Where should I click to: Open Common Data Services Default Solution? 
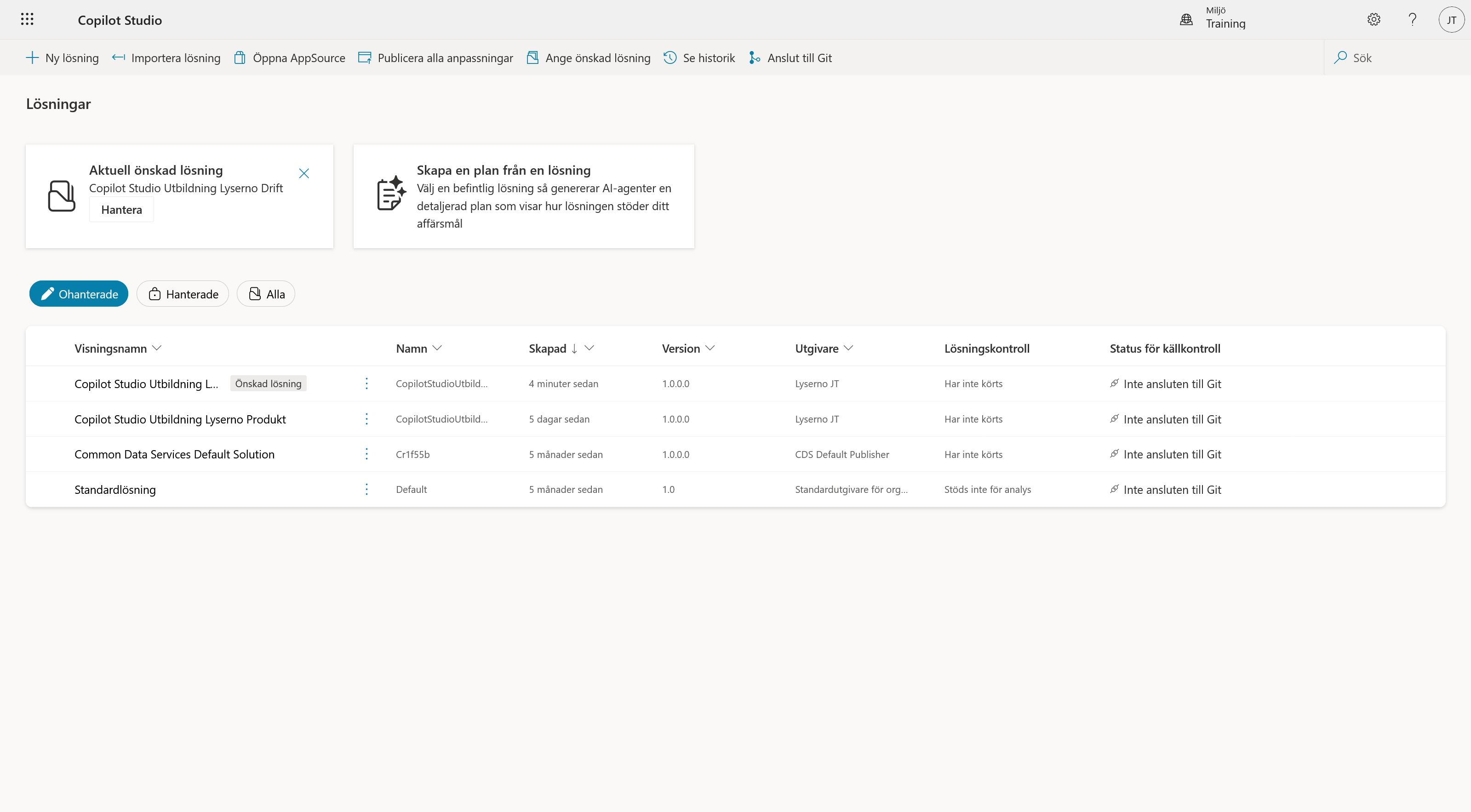click(x=174, y=454)
